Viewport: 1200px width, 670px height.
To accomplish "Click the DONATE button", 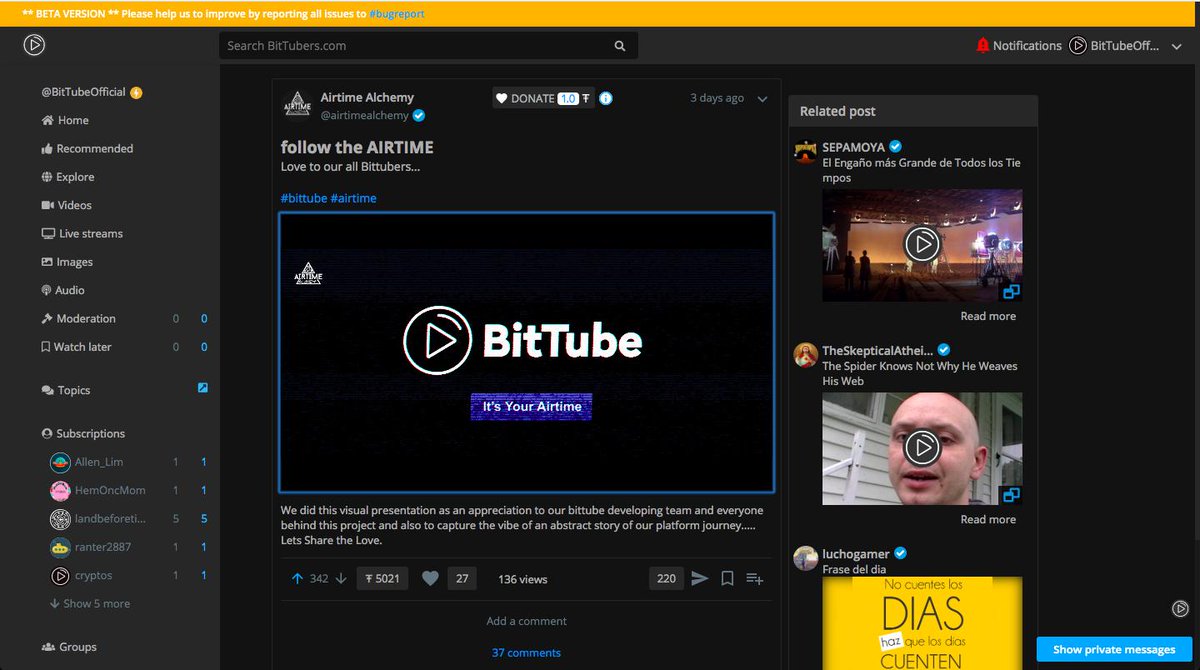I will click(544, 98).
